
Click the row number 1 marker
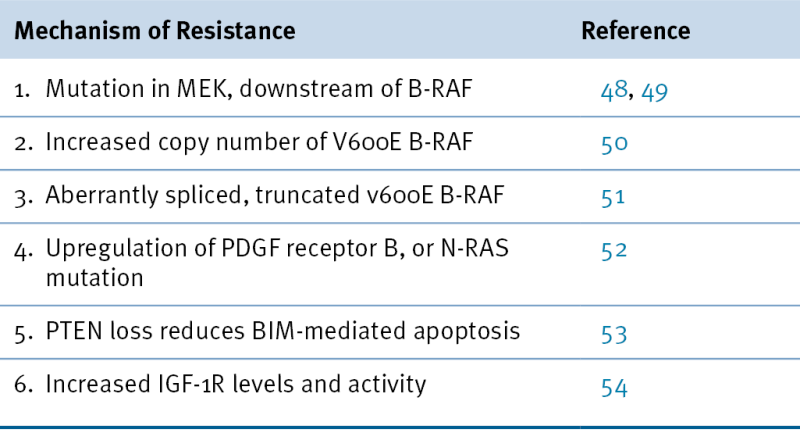click(x=23, y=90)
